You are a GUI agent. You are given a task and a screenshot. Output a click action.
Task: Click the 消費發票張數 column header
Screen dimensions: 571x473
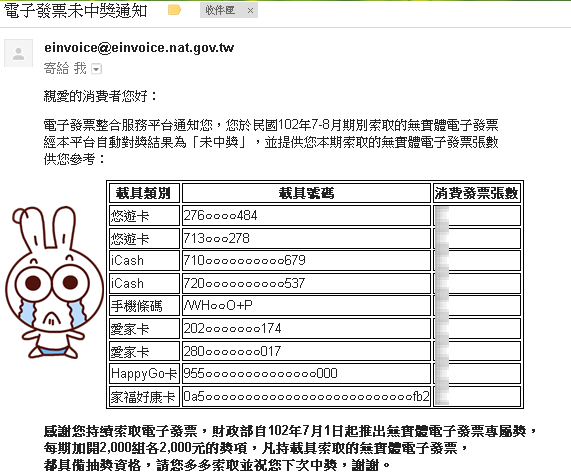(x=477, y=193)
